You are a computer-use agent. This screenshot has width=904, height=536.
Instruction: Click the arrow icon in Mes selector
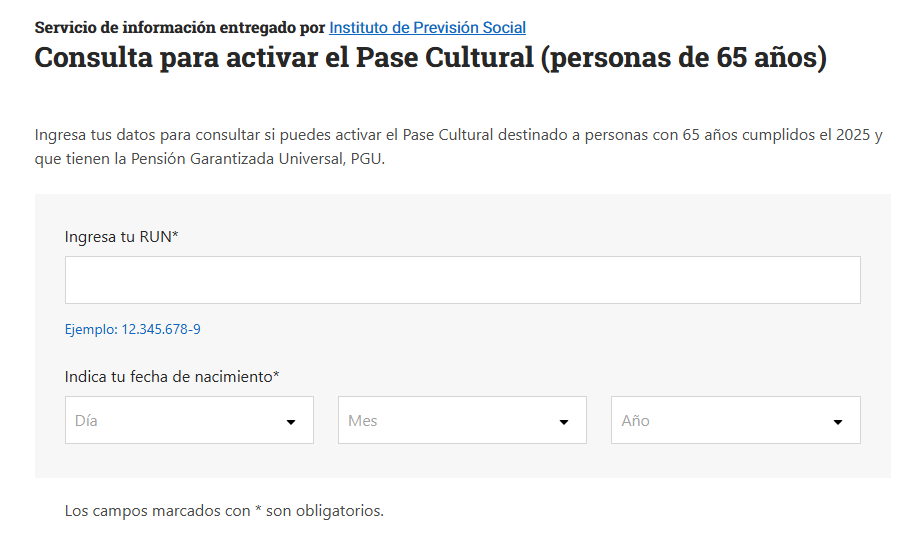coord(564,422)
